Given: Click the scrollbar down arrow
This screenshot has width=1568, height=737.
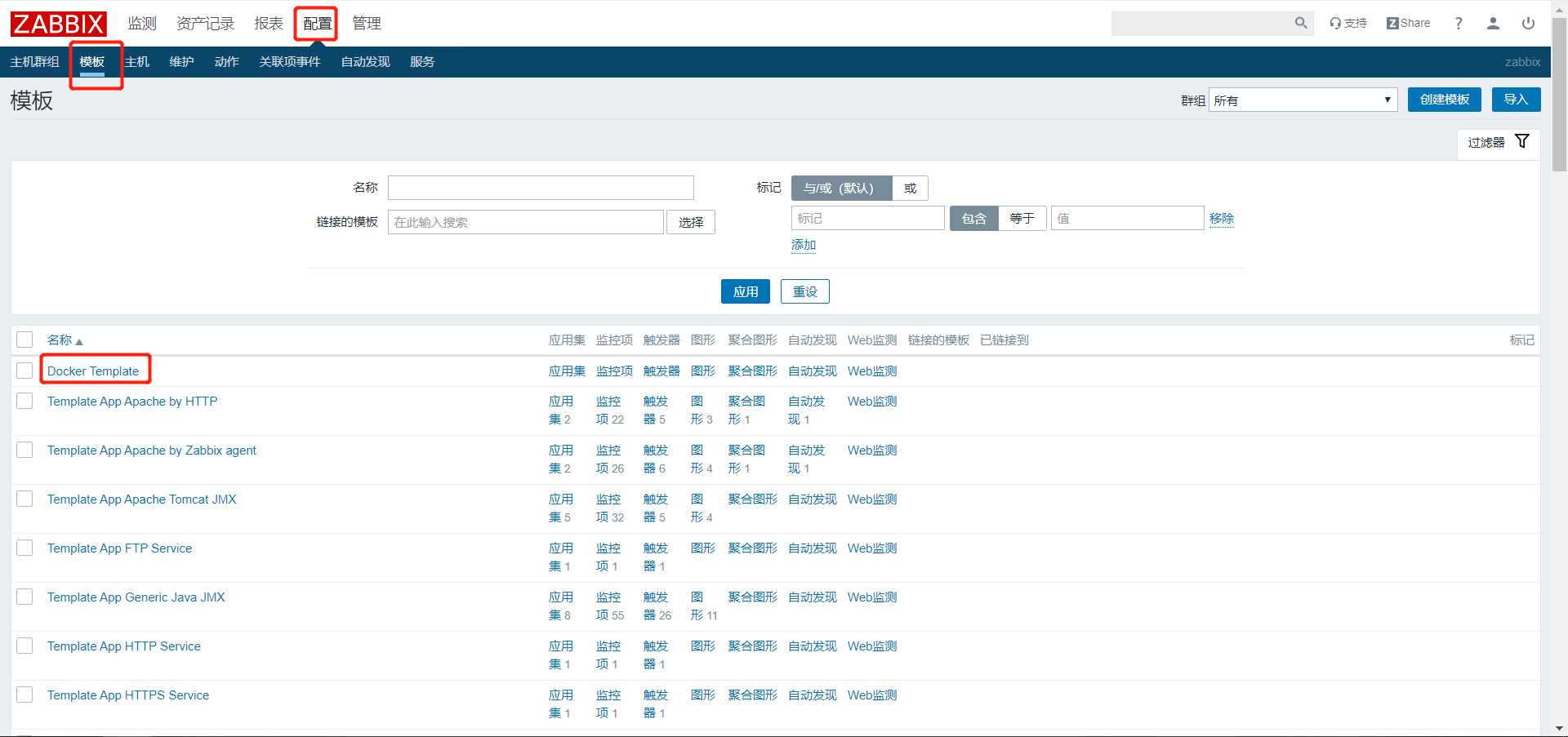Looking at the screenshot, I should (1559, 729).
